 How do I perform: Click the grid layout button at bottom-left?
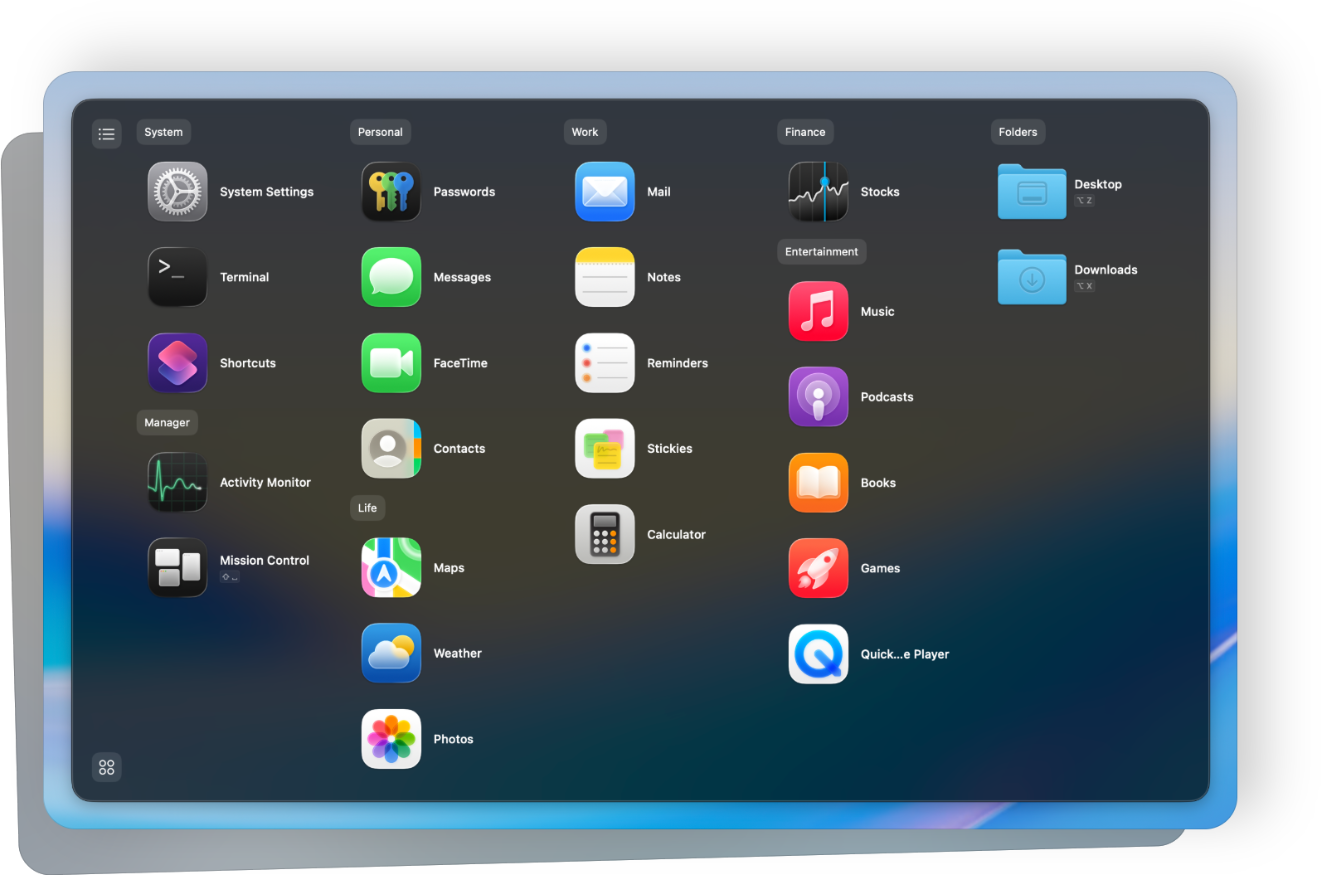click(x=107, y=767)
